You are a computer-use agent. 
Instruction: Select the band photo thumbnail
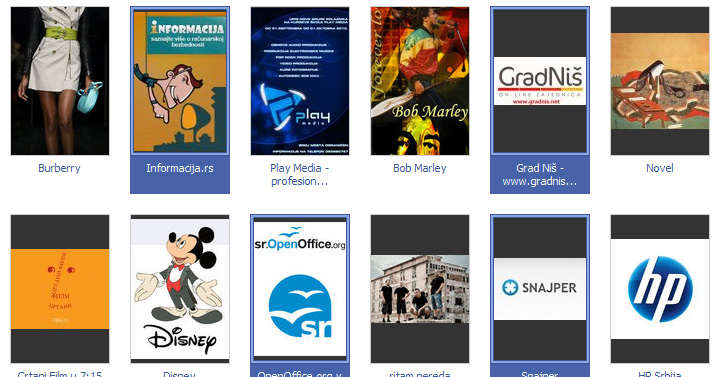(420, 289)
